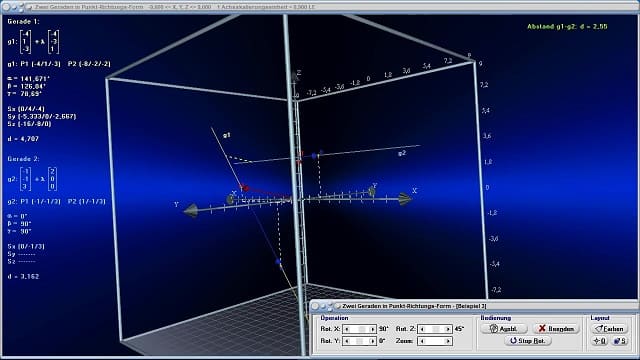The height and width of the screenshot is (360, 640).
Task: Decrease Rot. Z with its left arrow
Action: [422, 329]
